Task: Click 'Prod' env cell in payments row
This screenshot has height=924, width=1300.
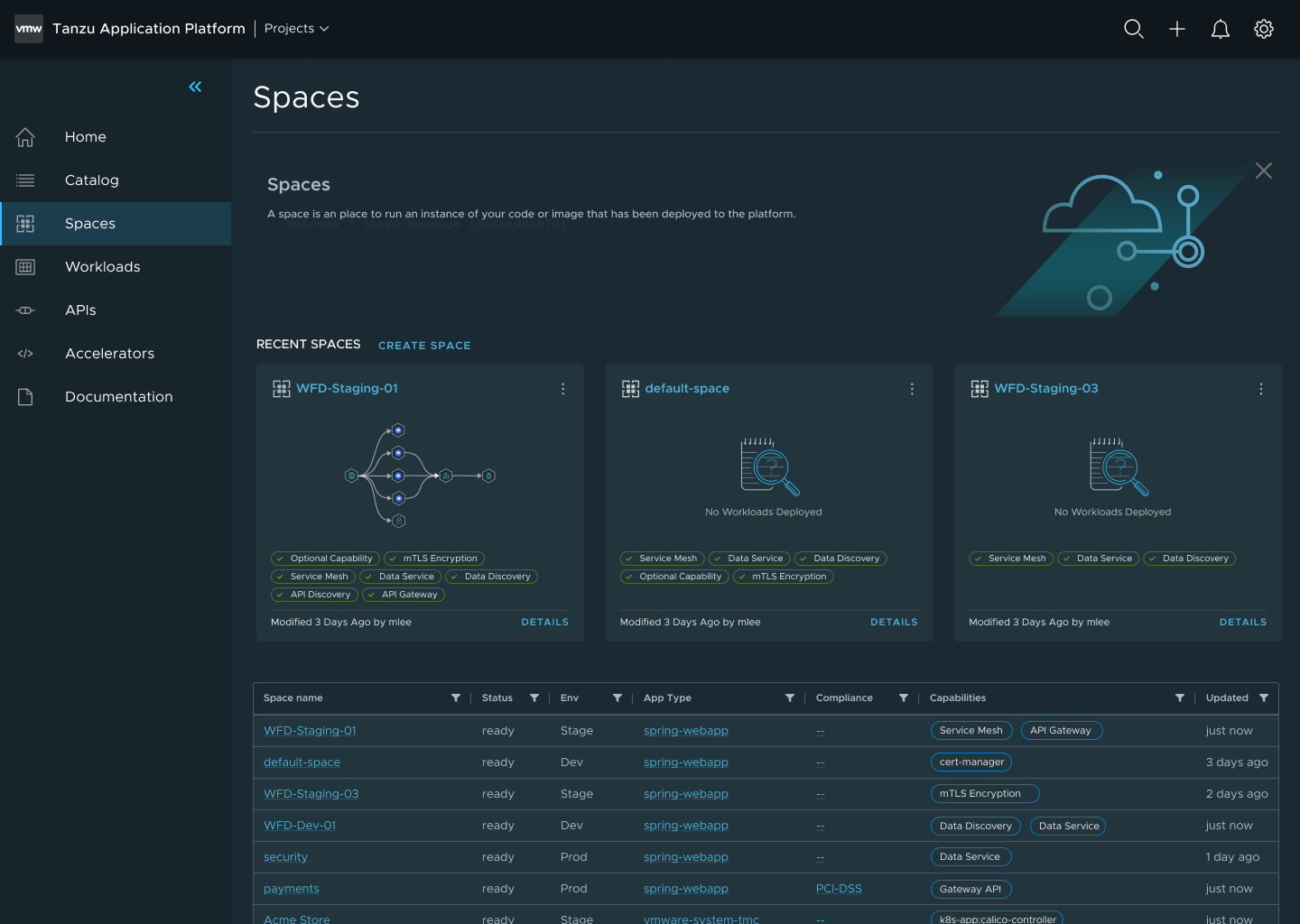Action: pyautogui.click(x=573, y=889)
